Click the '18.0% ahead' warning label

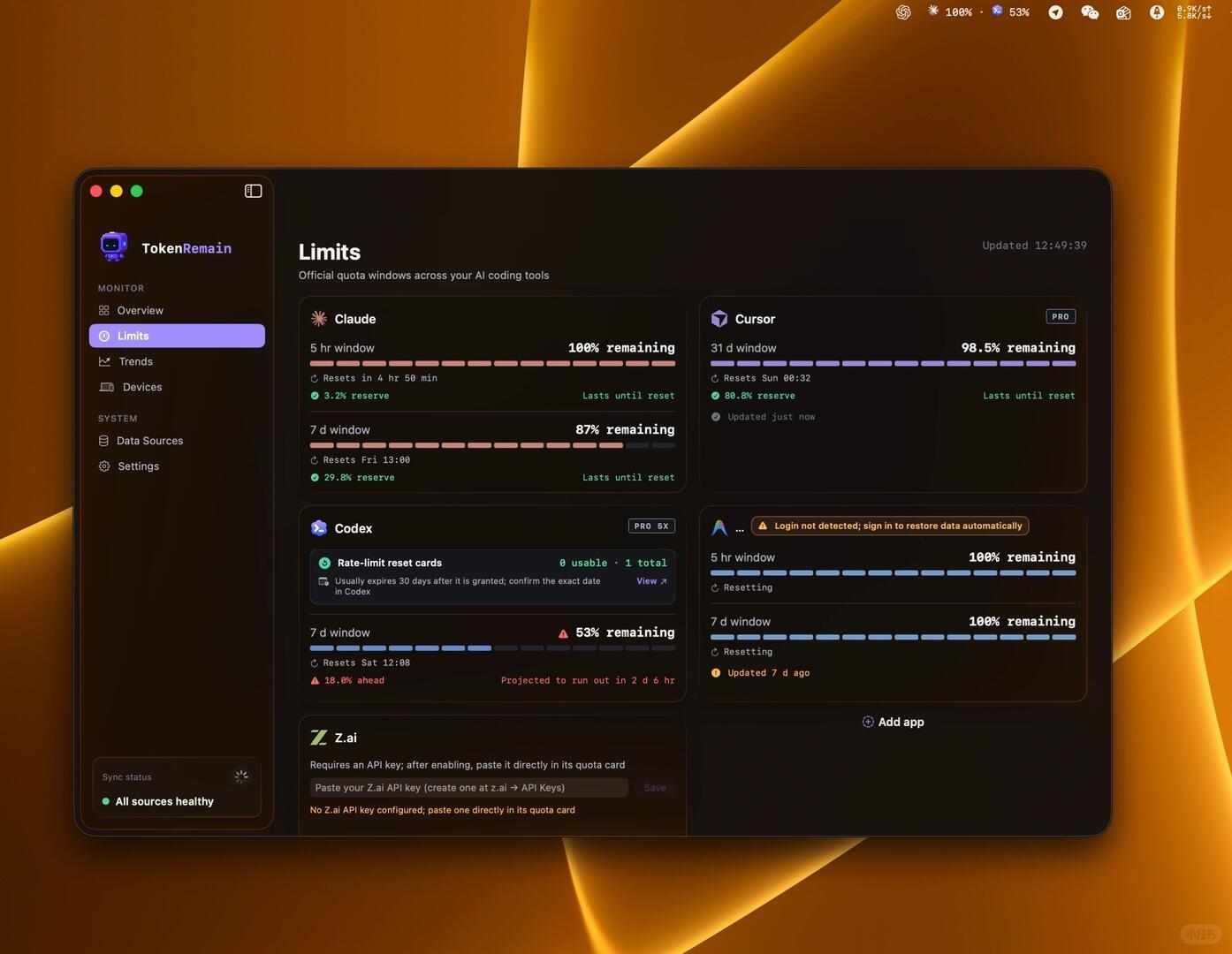point(354,681)
